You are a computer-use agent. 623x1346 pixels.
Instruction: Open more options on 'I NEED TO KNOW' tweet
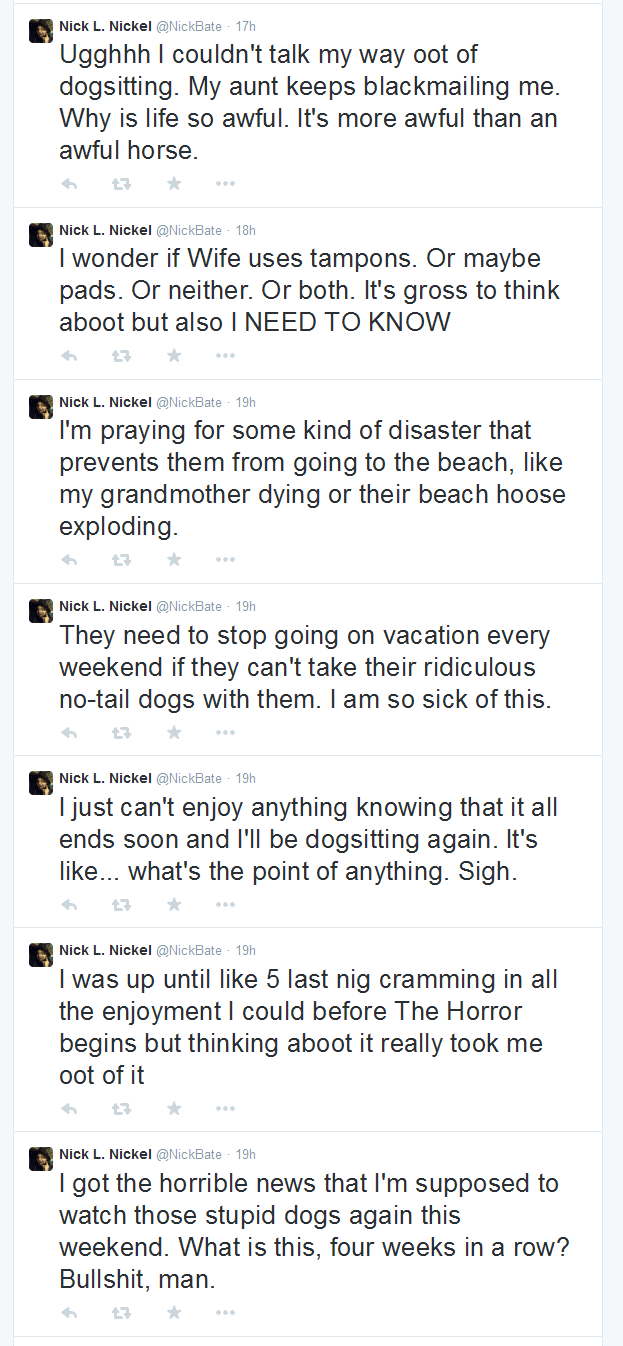[225, 356]
